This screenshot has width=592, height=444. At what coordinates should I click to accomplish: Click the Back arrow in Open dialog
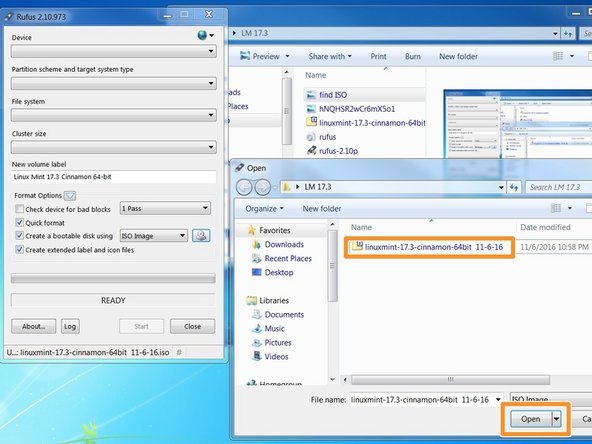[244, 187]
